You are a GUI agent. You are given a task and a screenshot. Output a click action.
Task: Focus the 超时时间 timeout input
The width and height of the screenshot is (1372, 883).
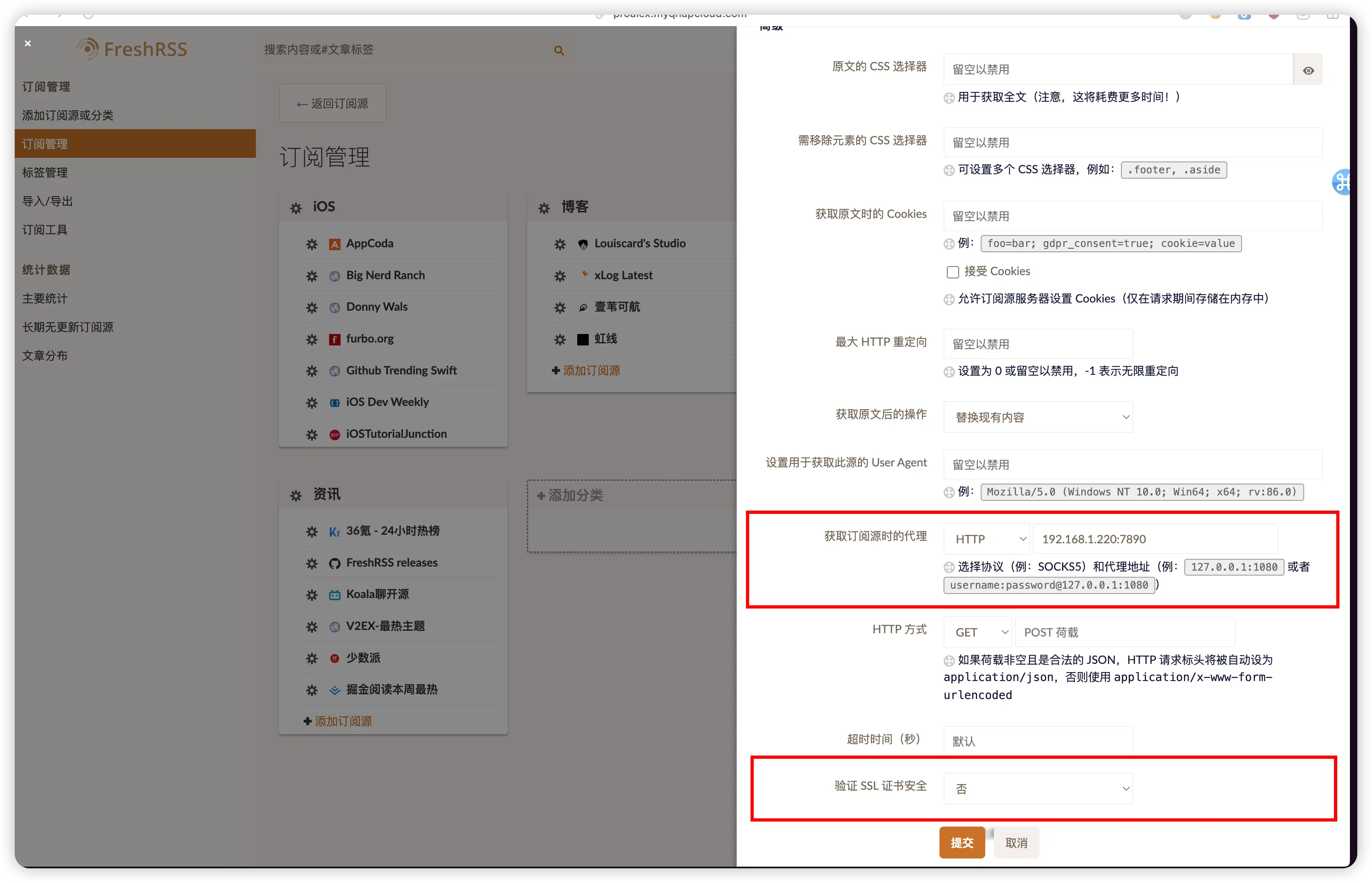(1038, 741)
